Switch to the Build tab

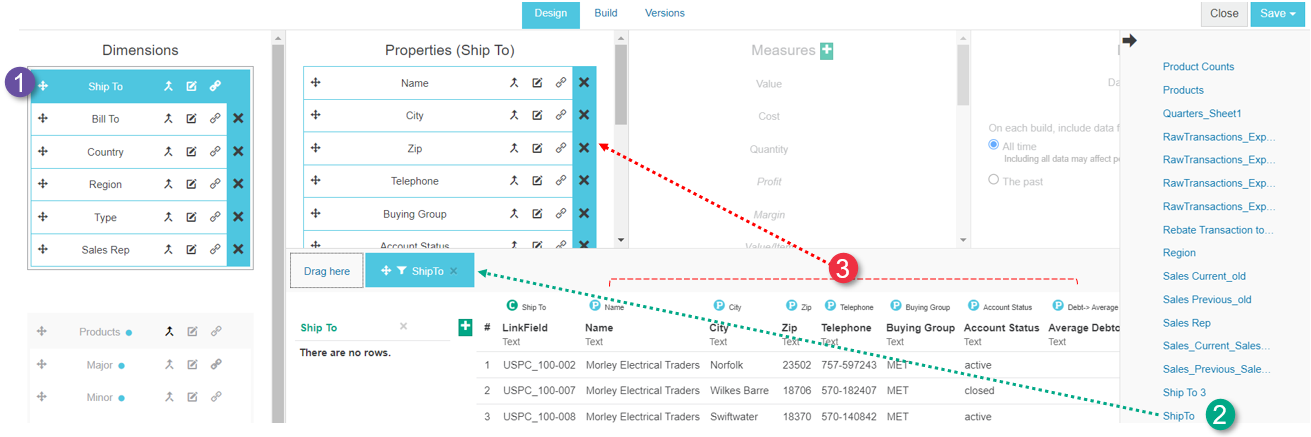(606, 13)
